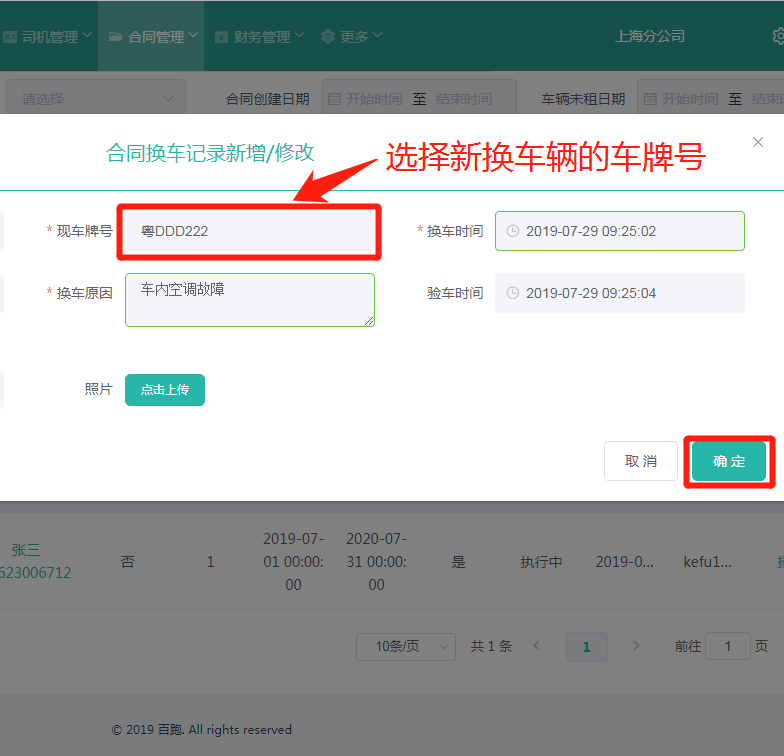Click the 现车牌号 input showing 粤DDD222

point(248,231)
